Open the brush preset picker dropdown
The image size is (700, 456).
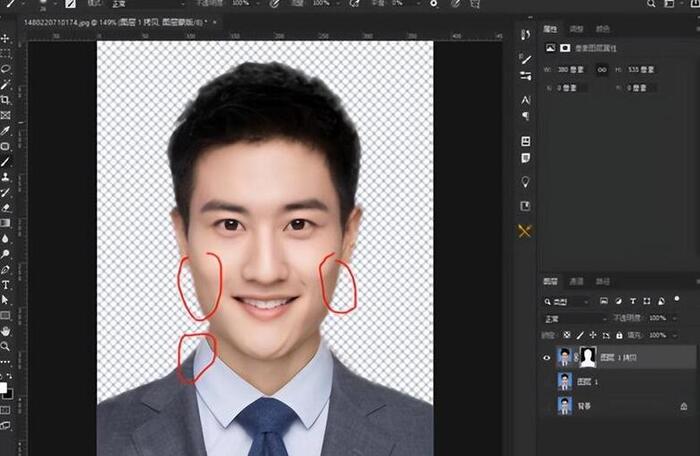(x=55, y=4)
